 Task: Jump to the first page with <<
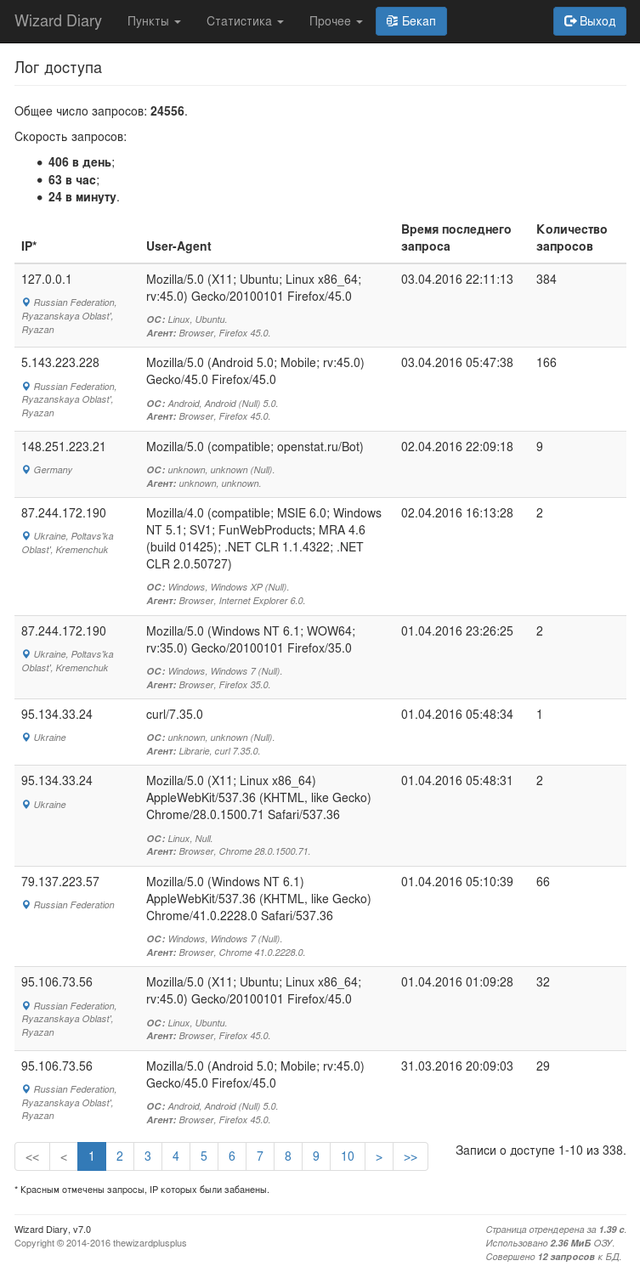point(32,1156)
